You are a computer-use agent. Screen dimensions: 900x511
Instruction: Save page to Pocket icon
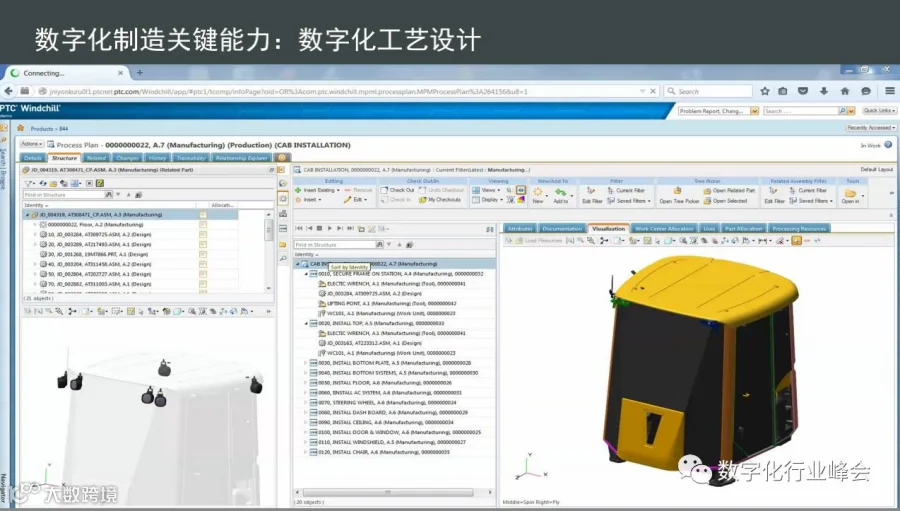coord(803,91)
